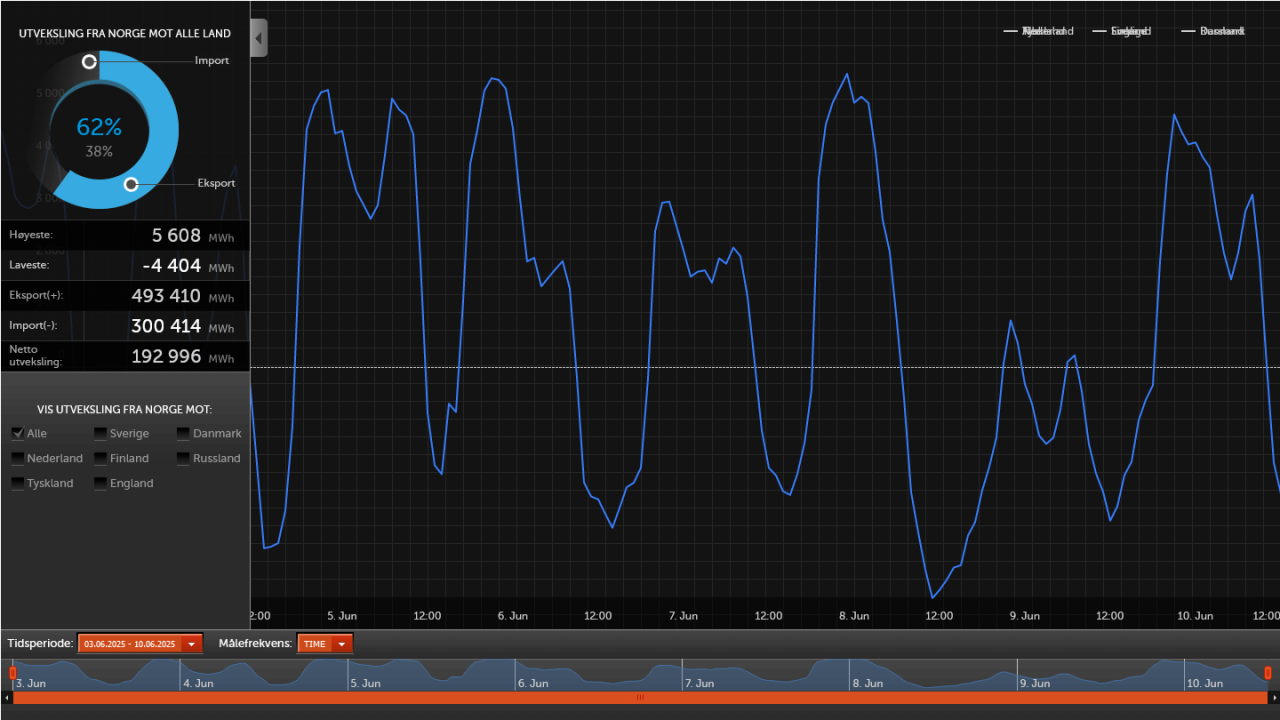Image resolution: width=1280 pixels, height=720 pixels.
Task: Uncheck the Alle checkbox
Action: [x=17, y=433]
